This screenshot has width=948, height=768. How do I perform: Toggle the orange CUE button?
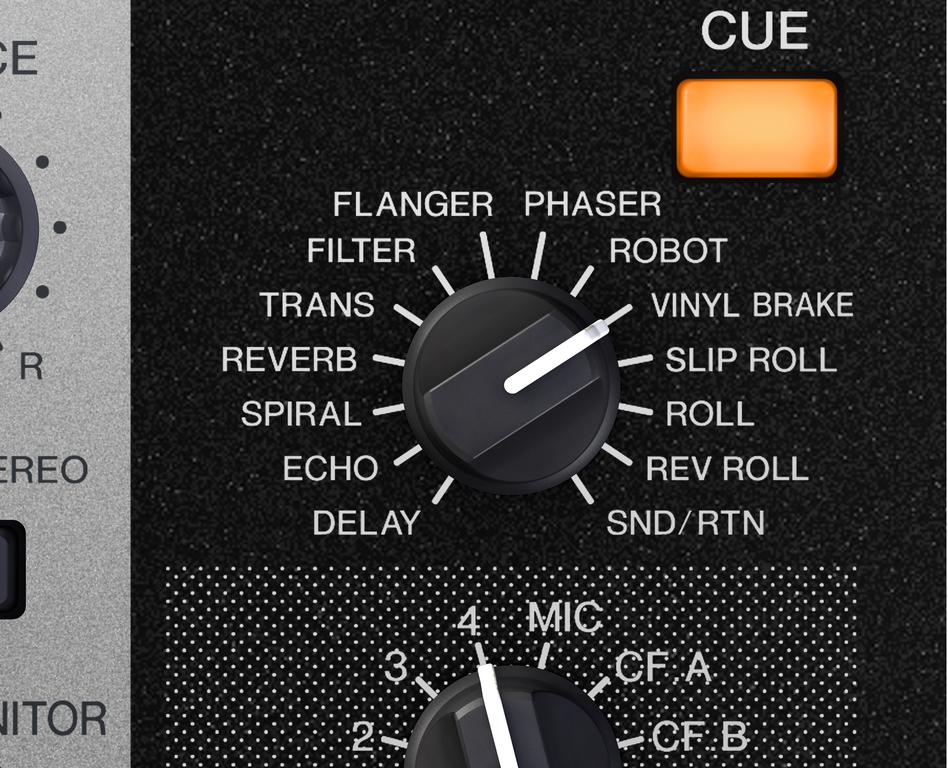[757, 128]
